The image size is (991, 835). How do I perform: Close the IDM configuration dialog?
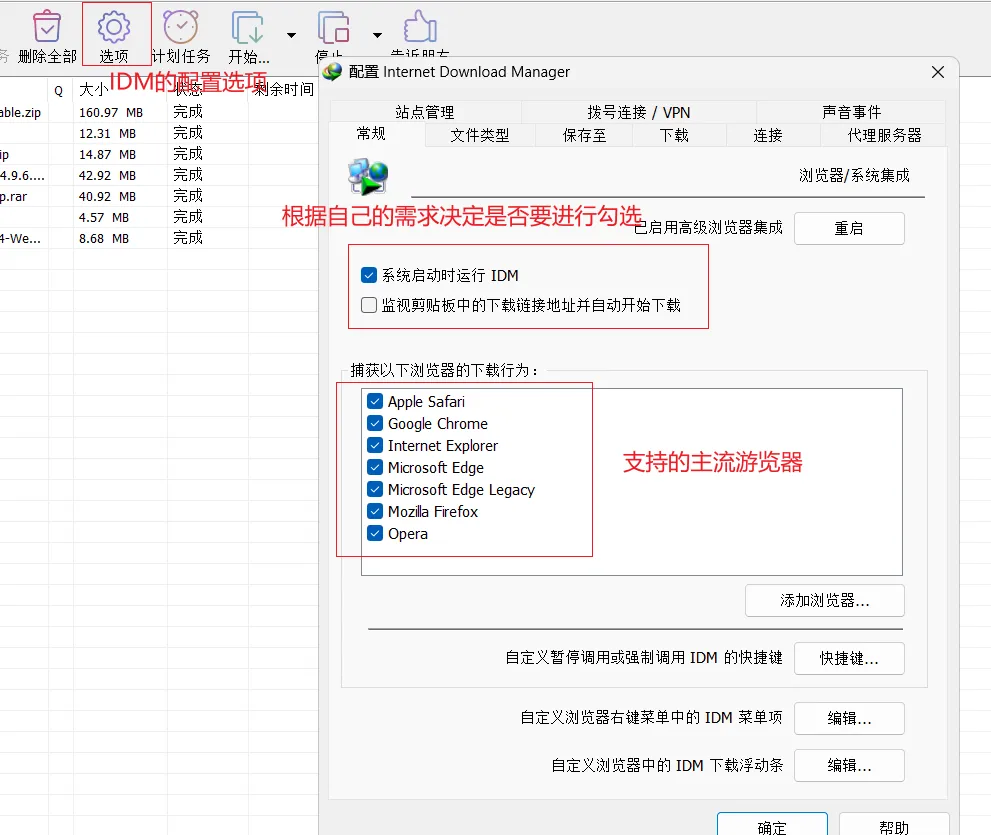pos(938,72)
